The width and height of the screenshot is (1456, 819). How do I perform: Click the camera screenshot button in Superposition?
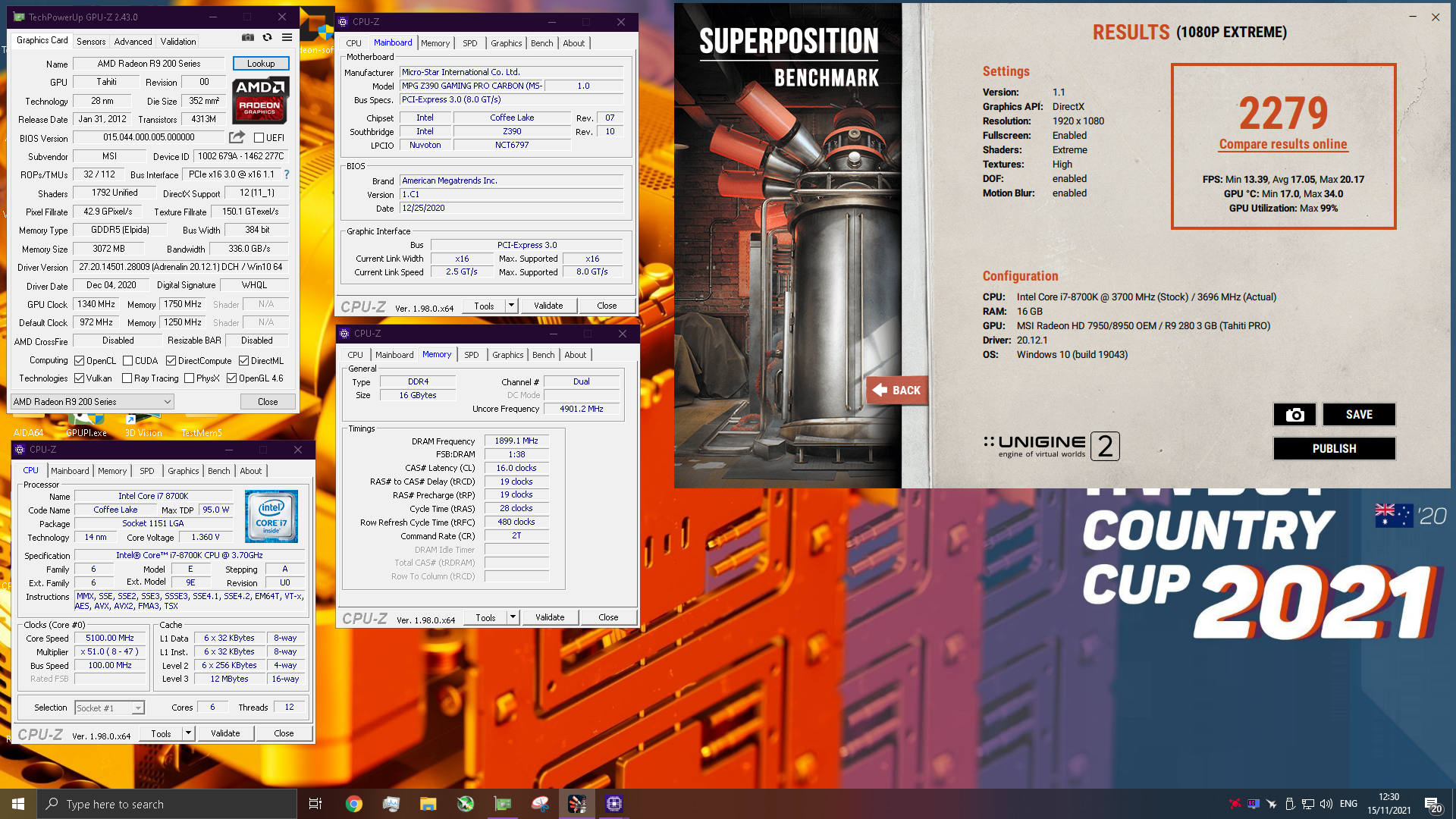(1294, 414)
